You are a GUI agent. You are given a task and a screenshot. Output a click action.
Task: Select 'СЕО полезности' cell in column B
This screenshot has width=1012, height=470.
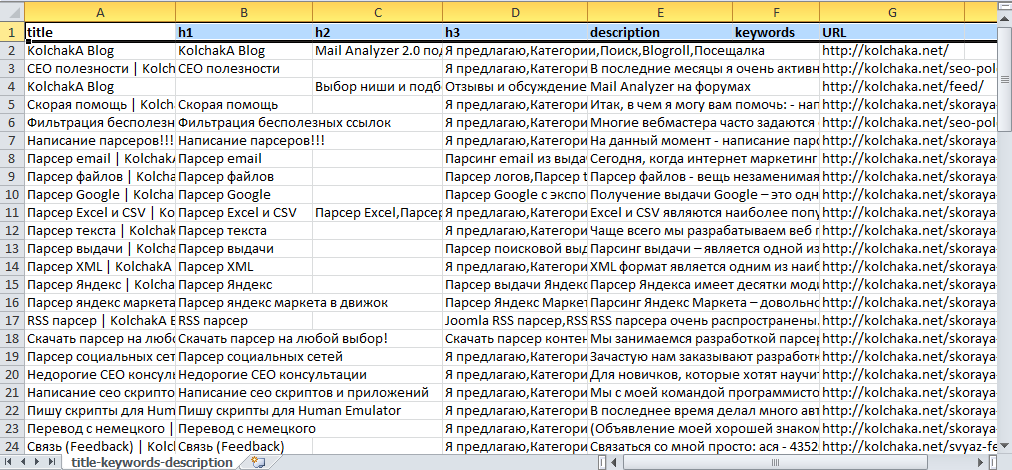pos(244,68)
